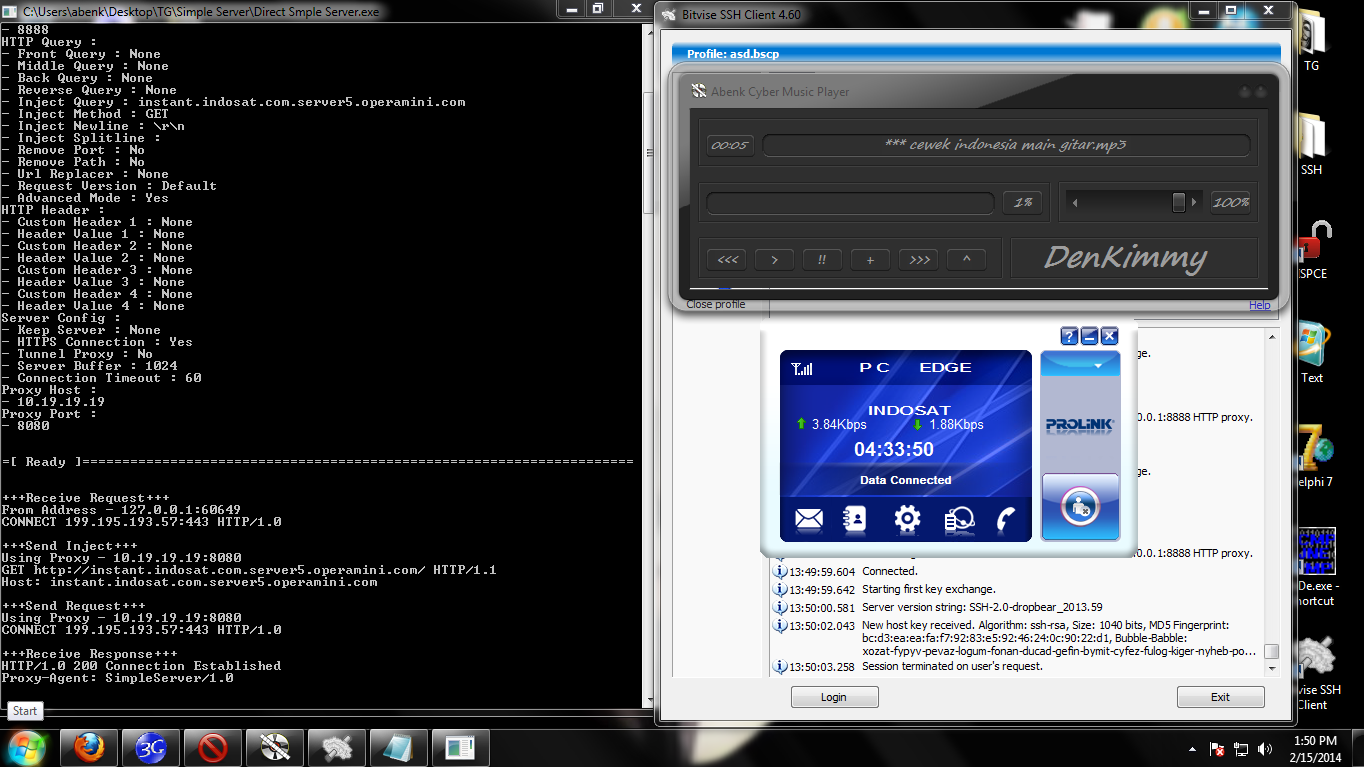
Task: Click the Login button in Bitvise SSH Client
Action: click(x=834, y=697)
